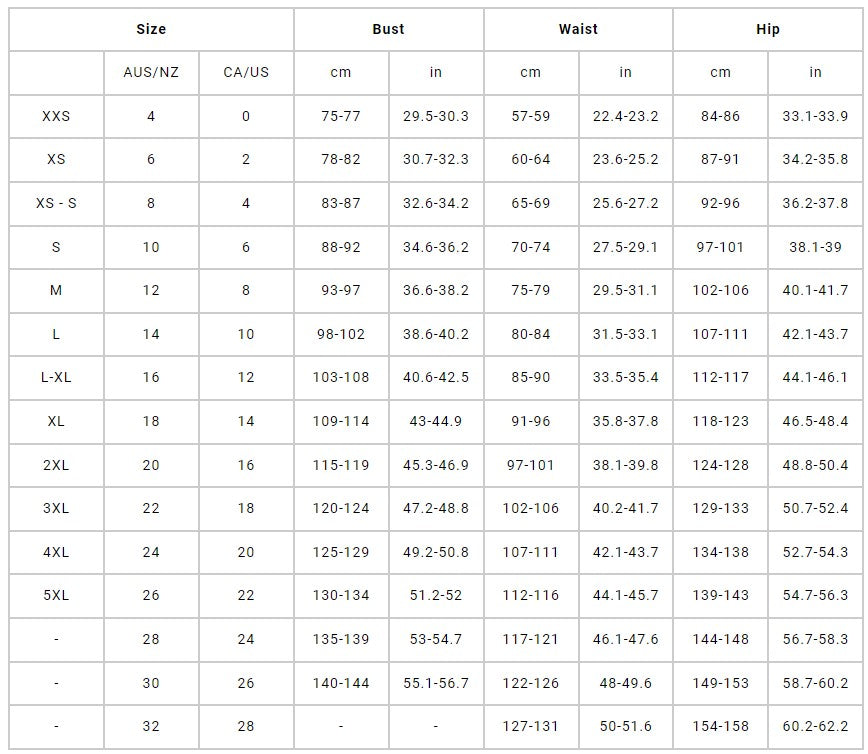
Task: Click bust cm value 140-144
Action: coord(341,683)
